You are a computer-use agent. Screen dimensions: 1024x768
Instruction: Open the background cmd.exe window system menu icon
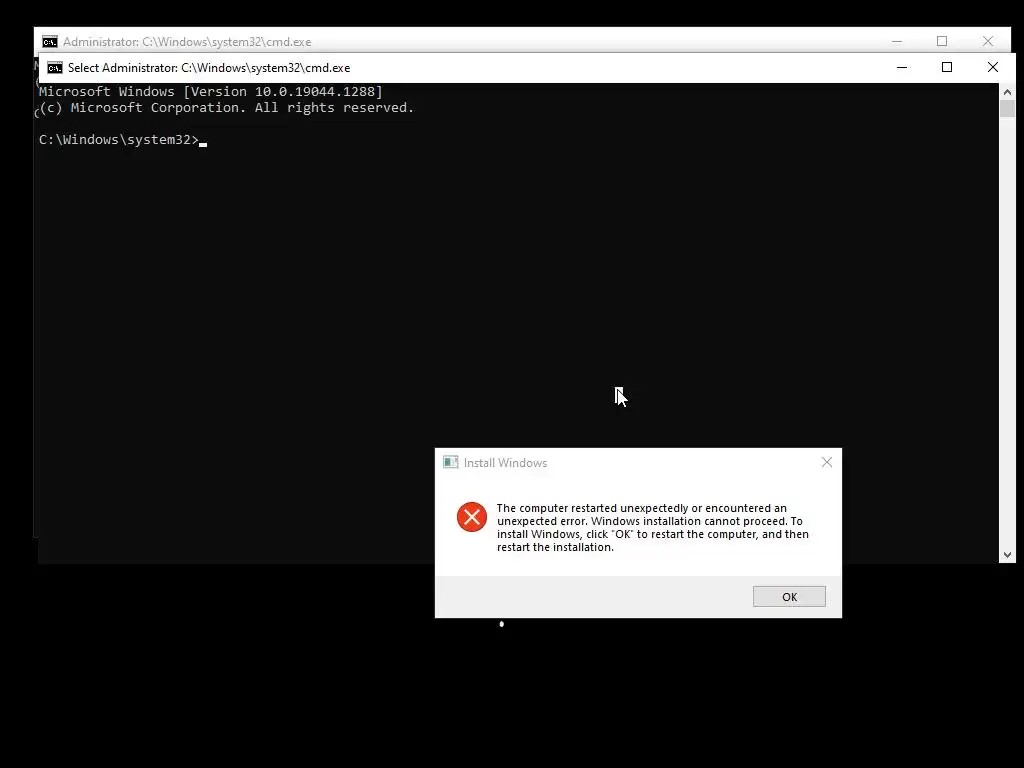(50, 42)
